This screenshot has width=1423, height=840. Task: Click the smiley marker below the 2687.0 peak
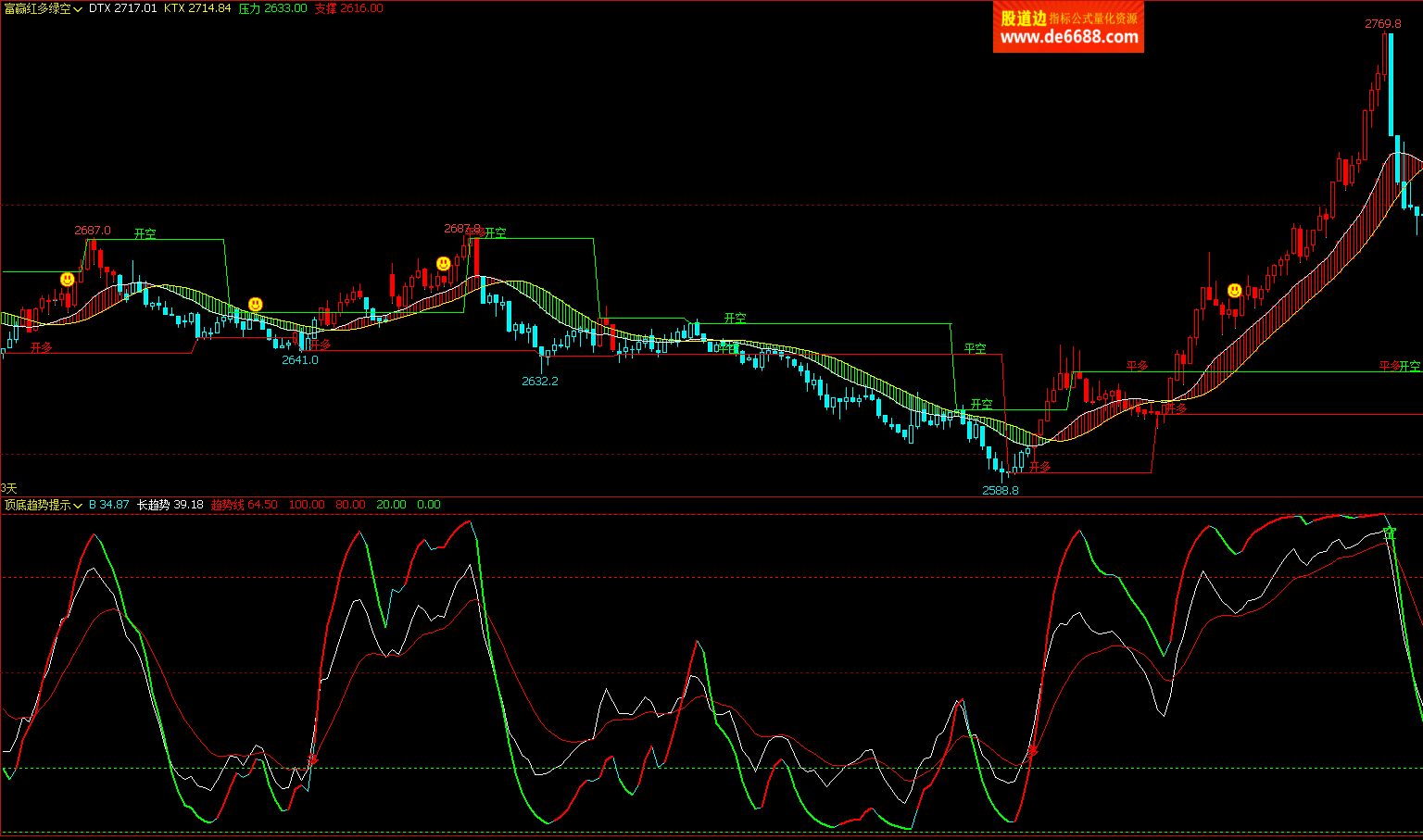(68, 279)
